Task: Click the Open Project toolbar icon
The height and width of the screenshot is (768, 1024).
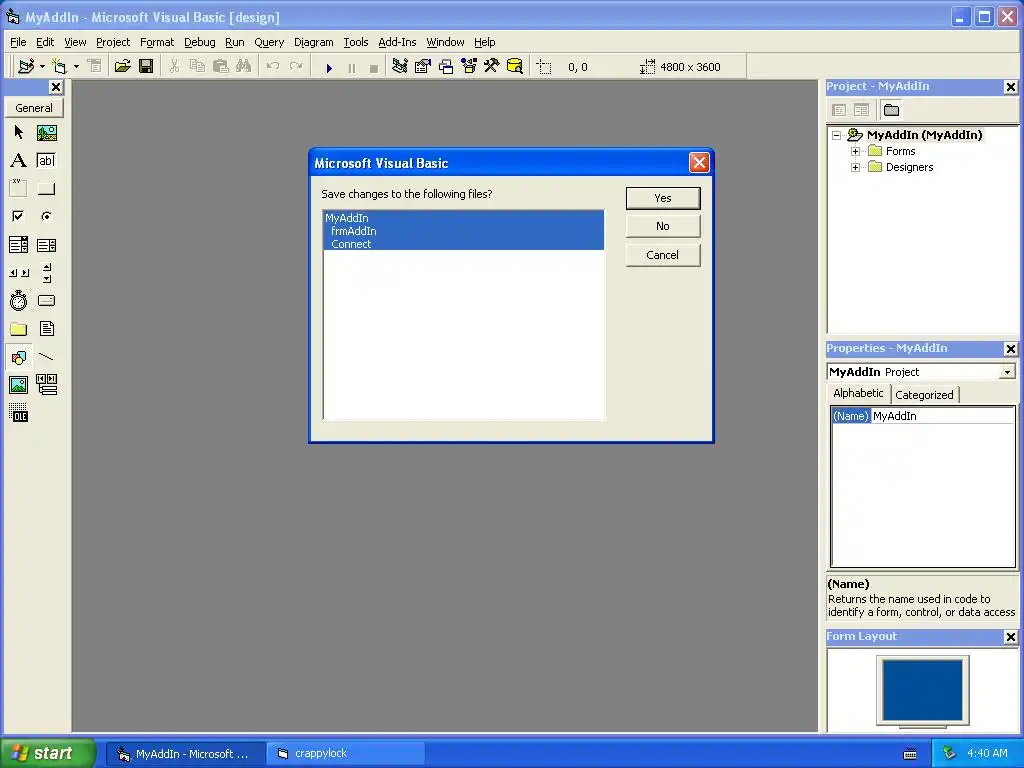Action: pyautogui.click(x=122, y=66)
